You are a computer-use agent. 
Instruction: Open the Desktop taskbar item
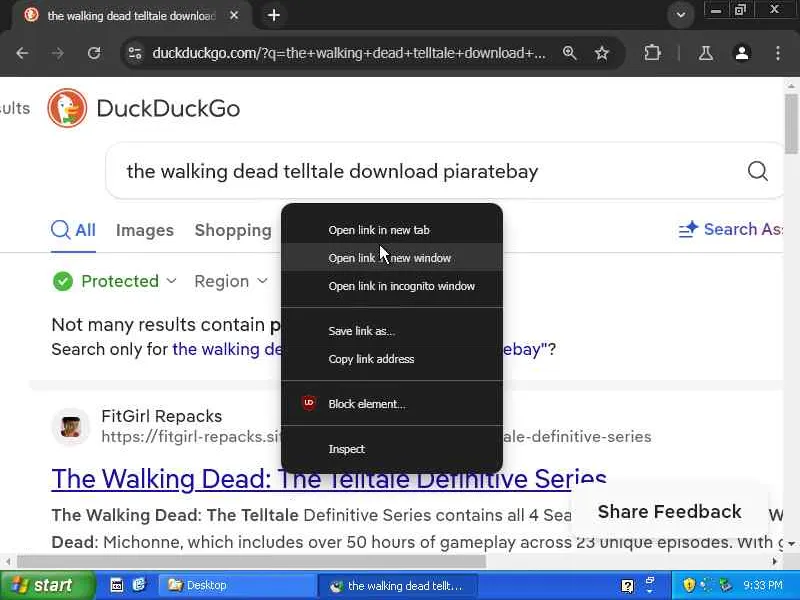pos(237,585)
